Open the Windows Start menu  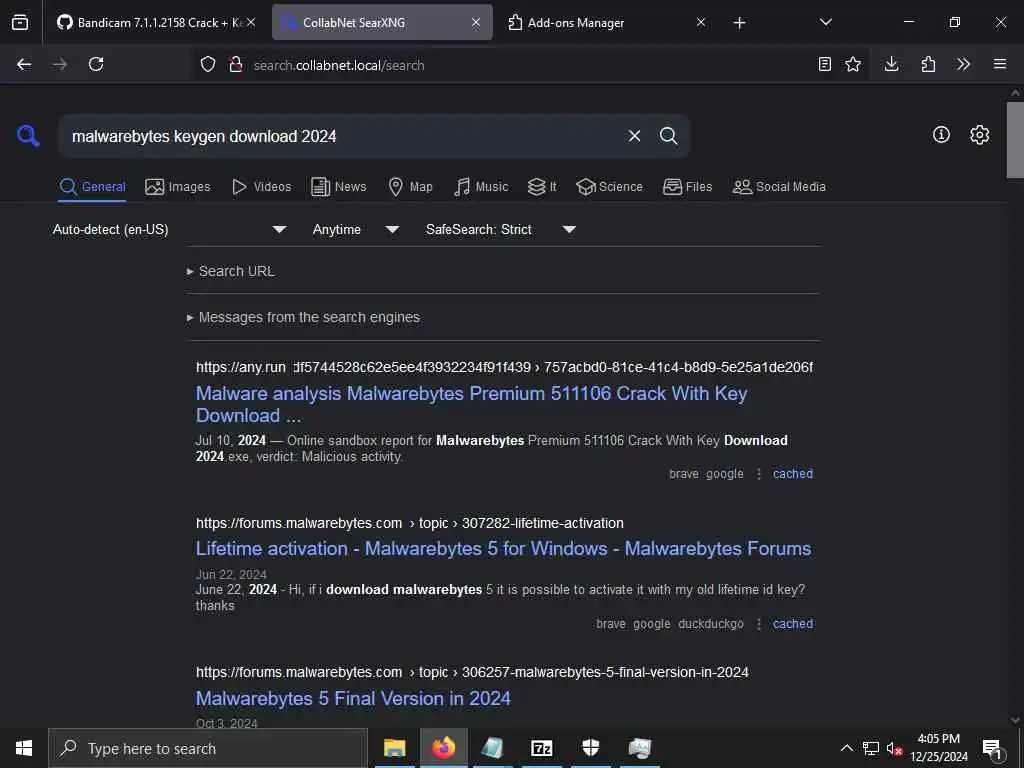pyautogui.click(x=24, y=748)
